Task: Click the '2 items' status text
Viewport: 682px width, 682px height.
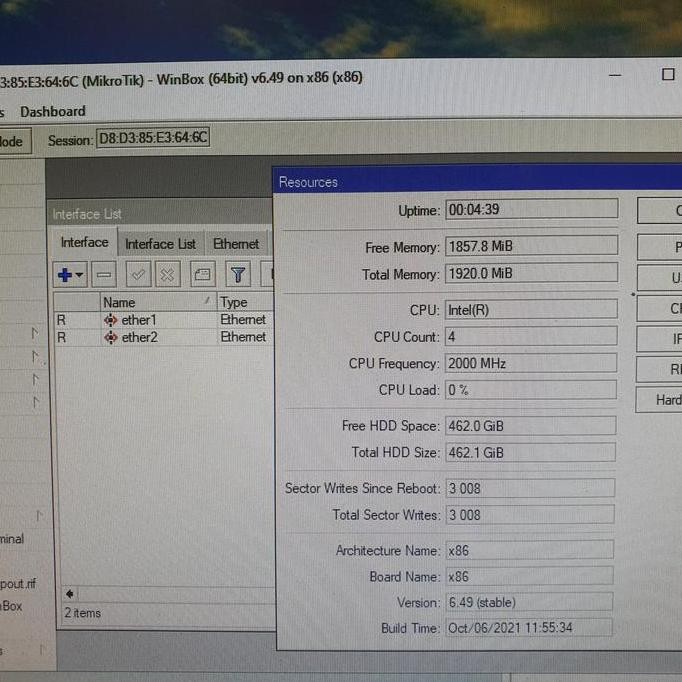Action: [83, 613]
